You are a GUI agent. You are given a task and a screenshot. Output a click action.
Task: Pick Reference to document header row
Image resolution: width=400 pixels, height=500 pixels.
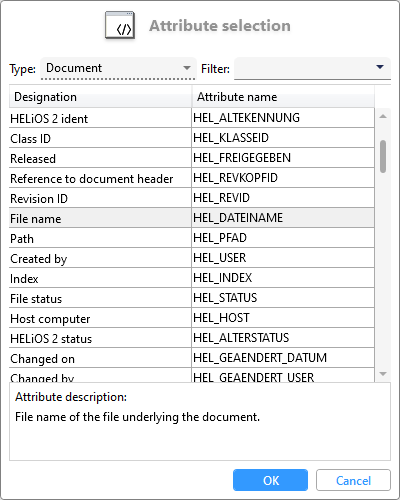click(x=192, y=178)
